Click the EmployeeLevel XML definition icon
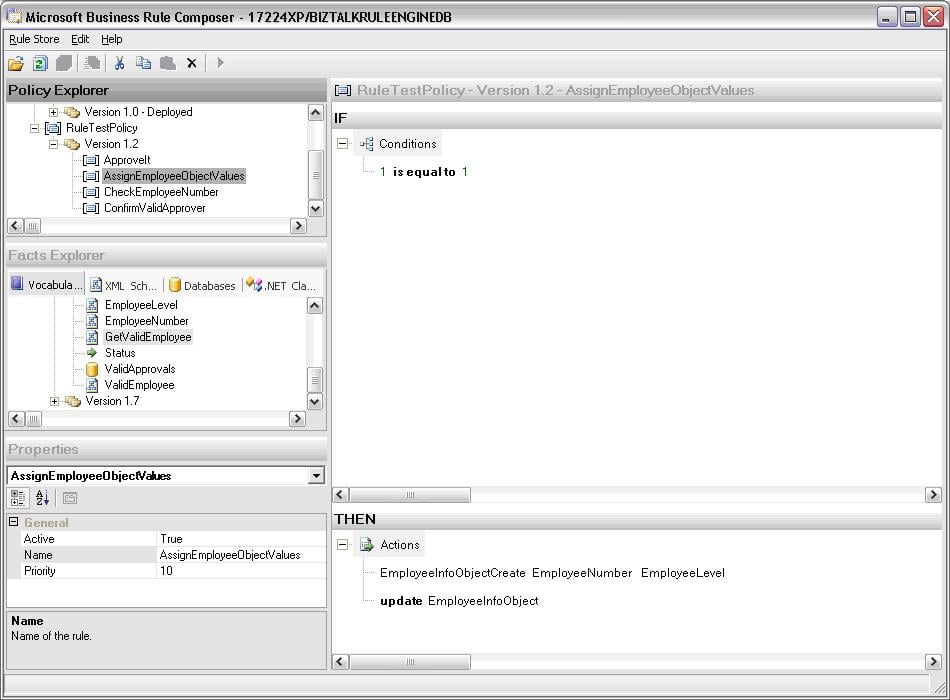The image size is (950, 700). point(92,305)
